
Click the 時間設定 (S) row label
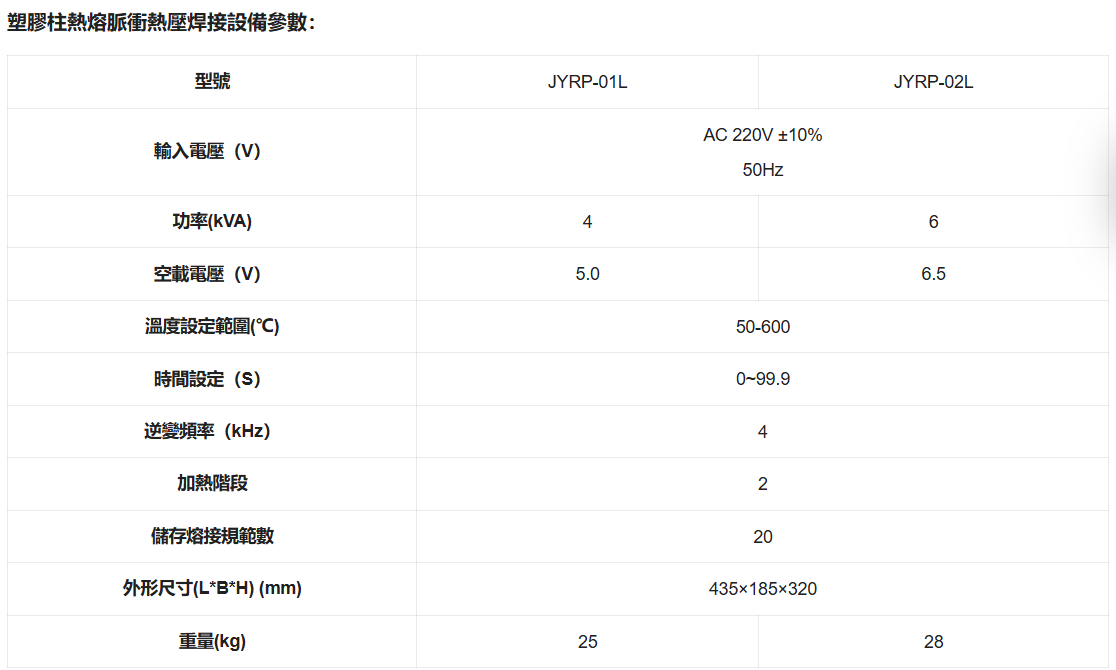pyautogui.click(x=207, y=379)
